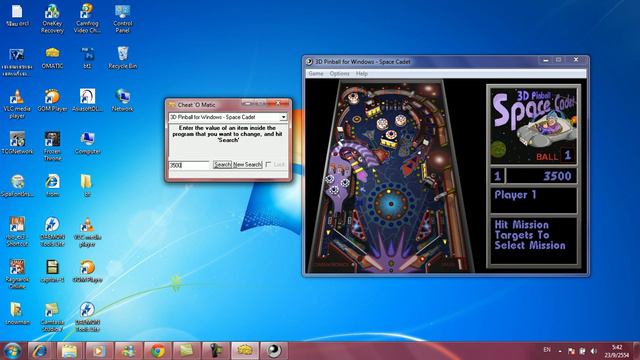640x360 pixels.
Task: Switch to 3D Pinball taskbar button
Action: [274, 351]
